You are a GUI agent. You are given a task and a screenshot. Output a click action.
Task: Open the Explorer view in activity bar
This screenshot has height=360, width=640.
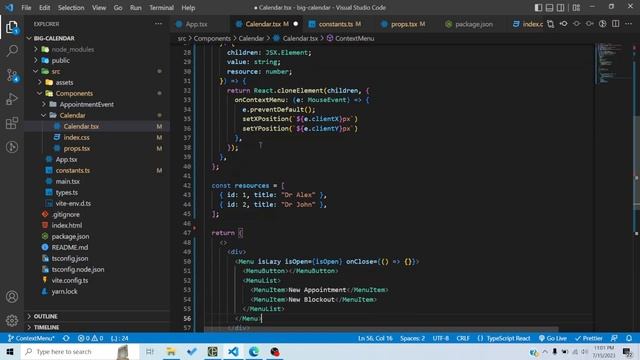(x=12, y=27)
